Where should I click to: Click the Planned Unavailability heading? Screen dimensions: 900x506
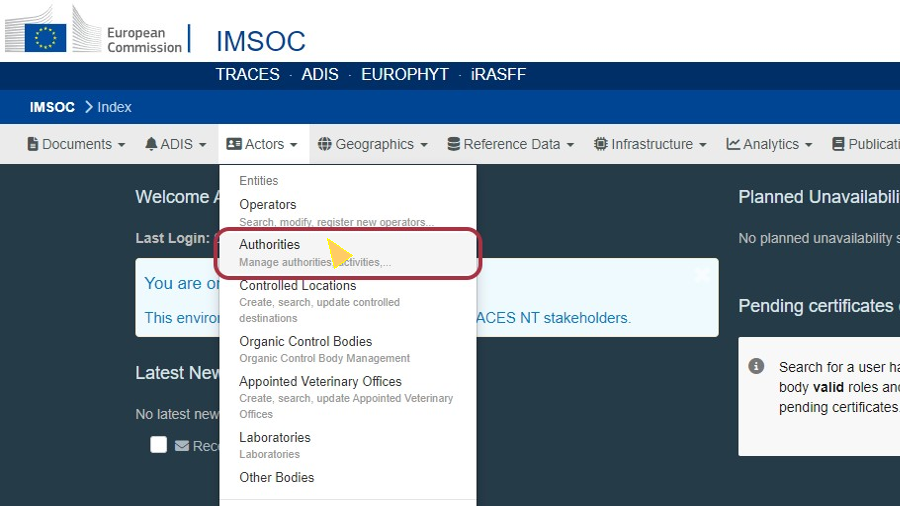click(x=819, y=197)
